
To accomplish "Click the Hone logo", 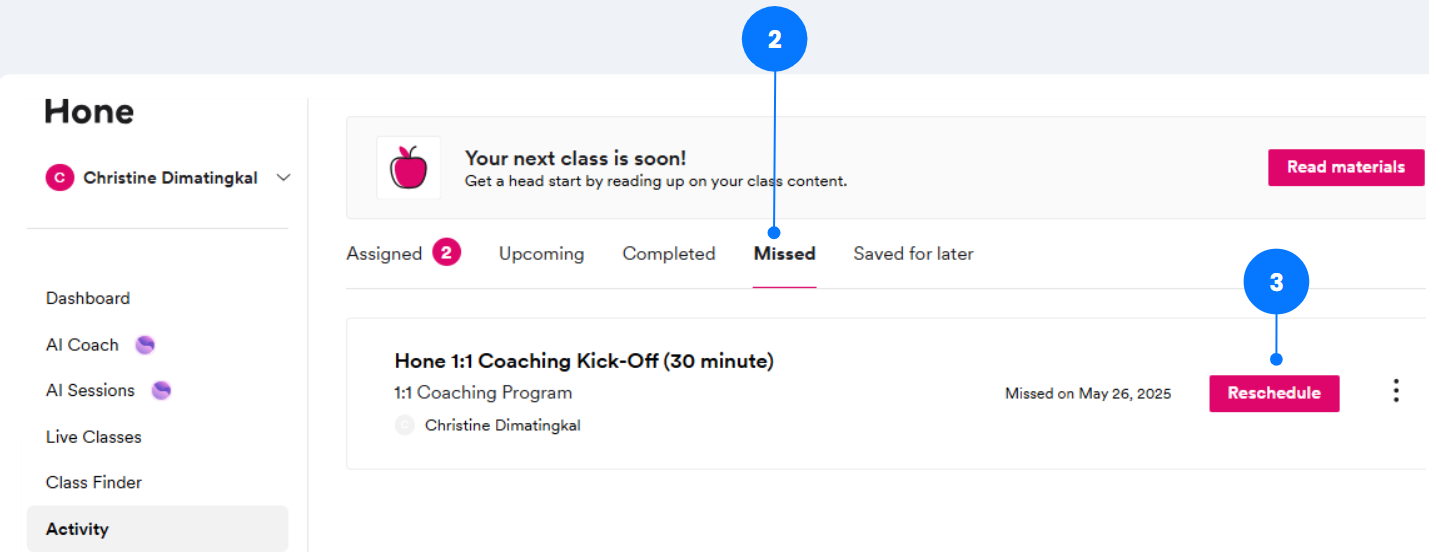I will pos(89,111).
